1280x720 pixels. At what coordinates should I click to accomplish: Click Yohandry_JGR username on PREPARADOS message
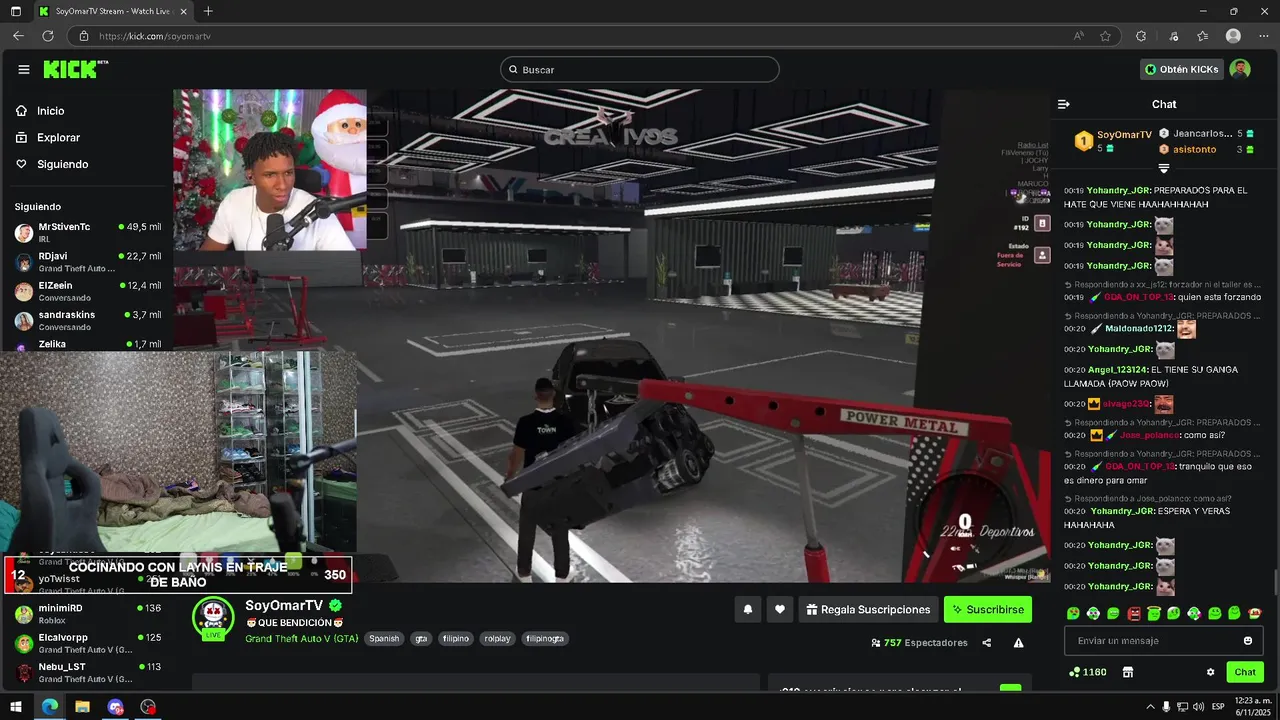coord(1118,190)
